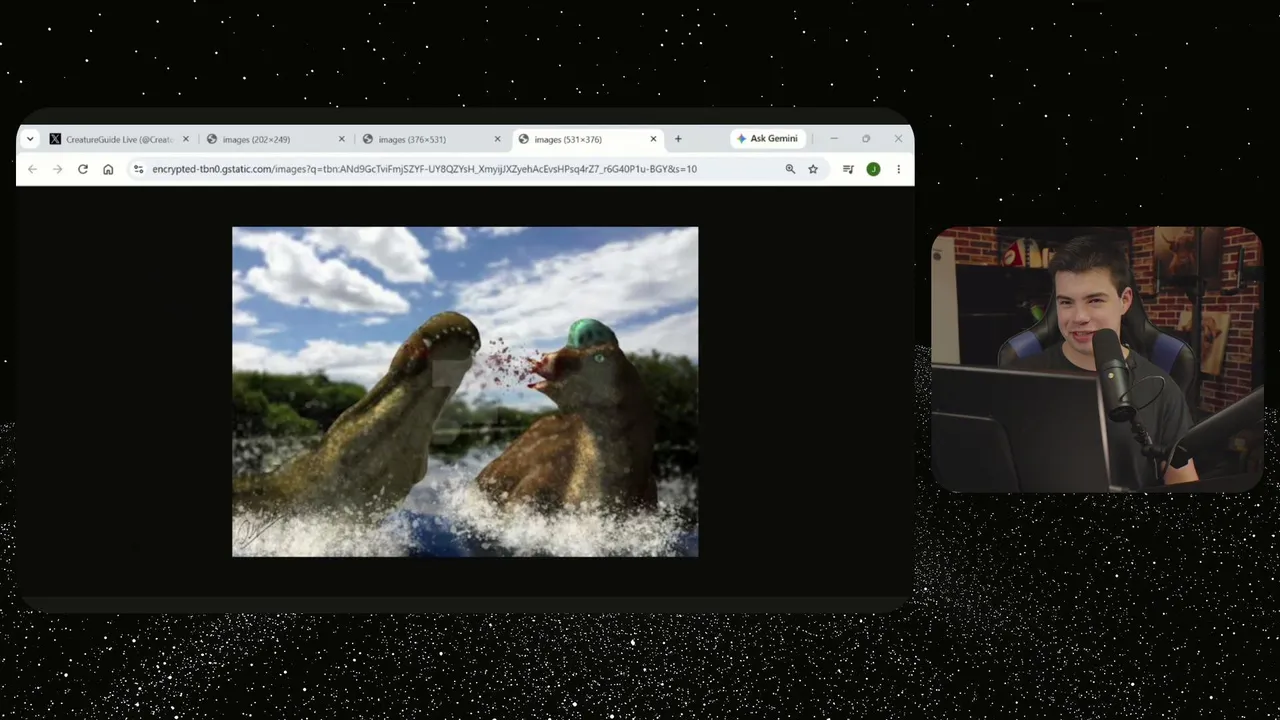The width and height of the screenshot is (1280, 720).
Task: Open the green profile avatar
Action: [873, 169]
